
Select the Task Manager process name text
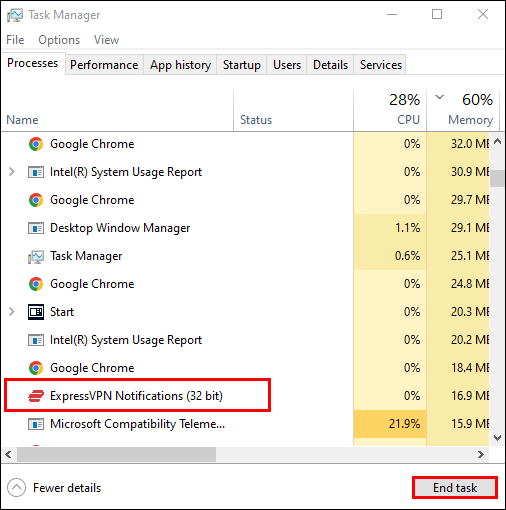tap(86, 256)
